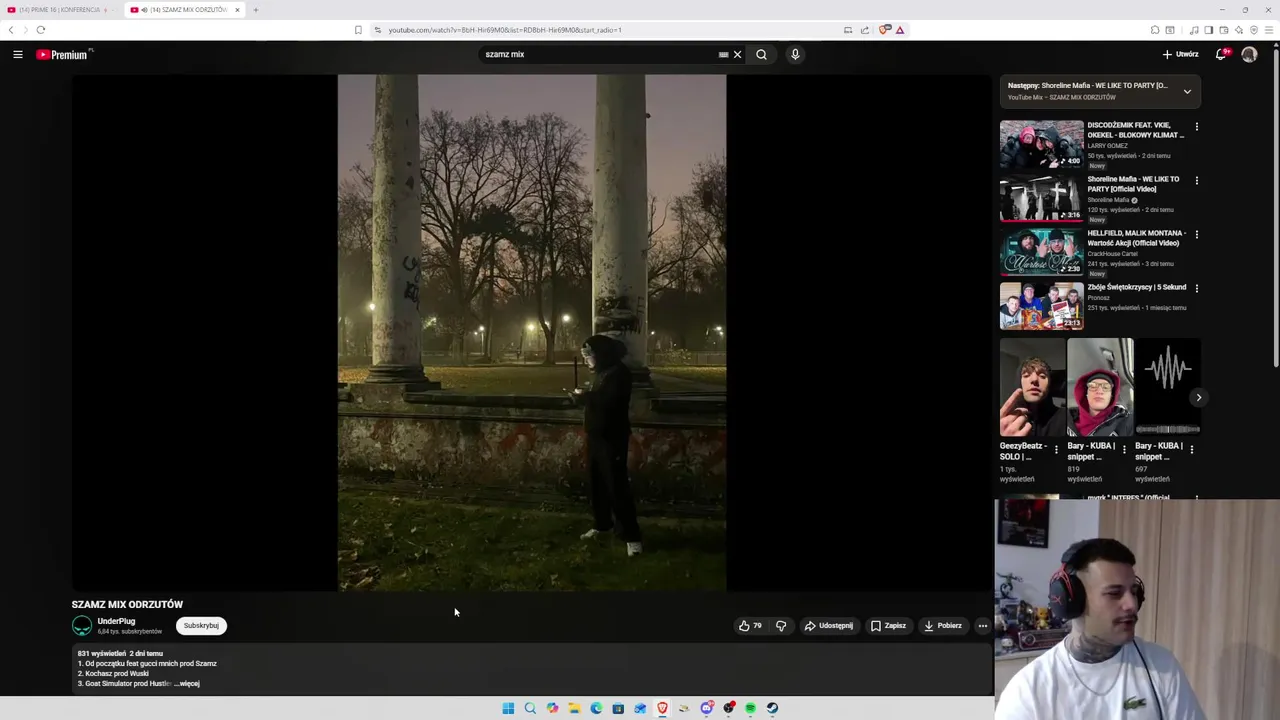Open options for DISCODŻEMIK video
Image resolution: width=1280 pixels, height=720 pixels.
coord(1196,127)
